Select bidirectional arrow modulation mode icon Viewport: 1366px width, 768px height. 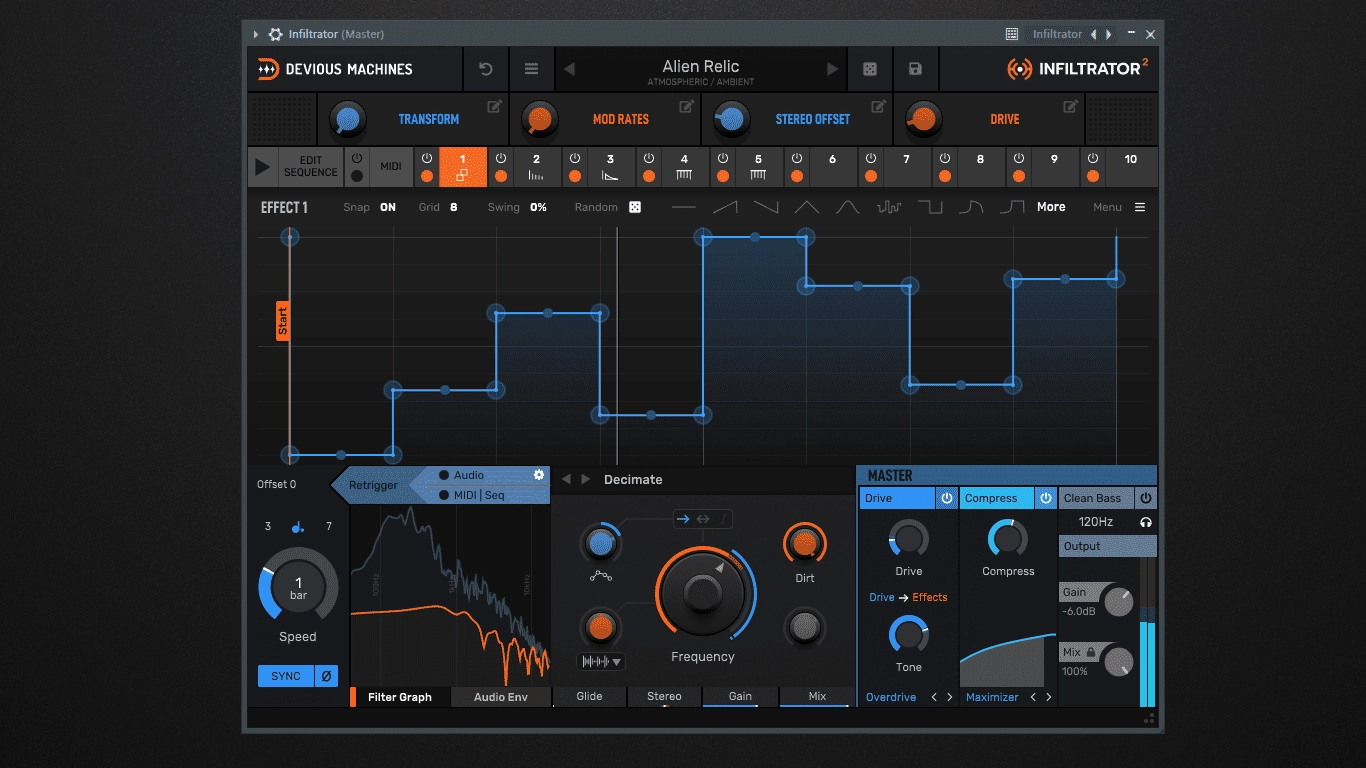[703, 518]
